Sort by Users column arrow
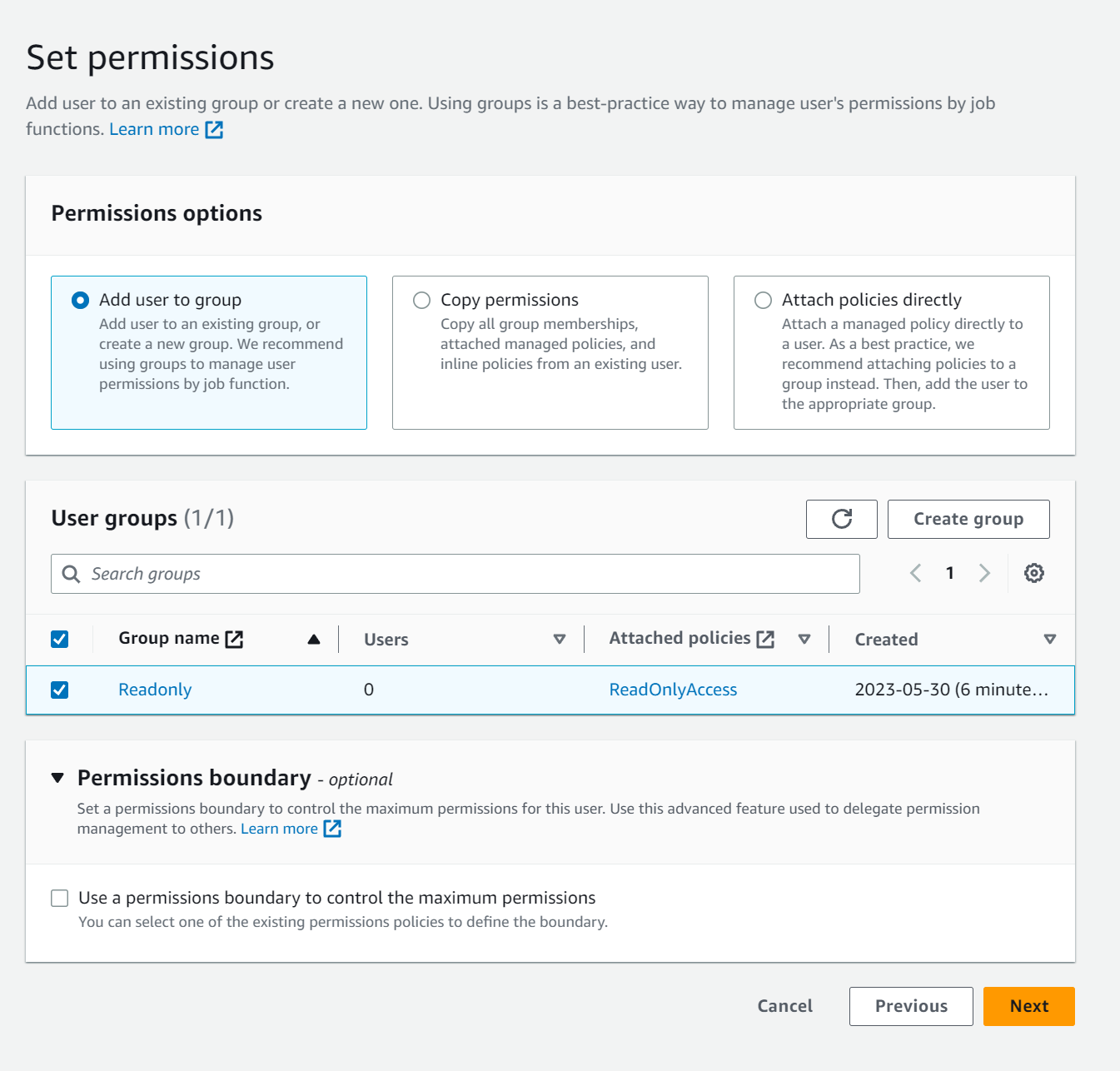 [x=560, y=639]
